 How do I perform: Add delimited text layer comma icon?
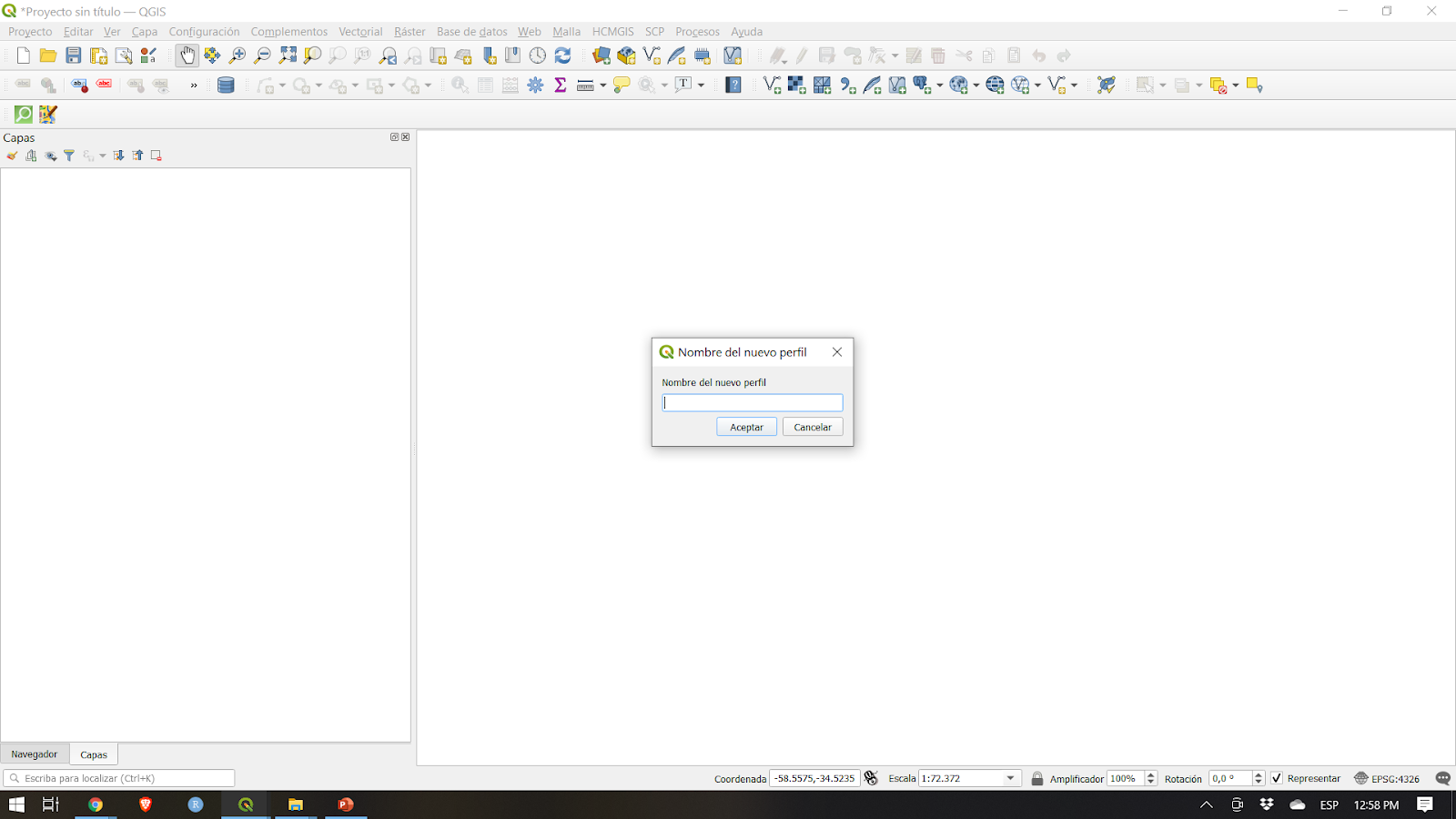[x=847, y=85]
